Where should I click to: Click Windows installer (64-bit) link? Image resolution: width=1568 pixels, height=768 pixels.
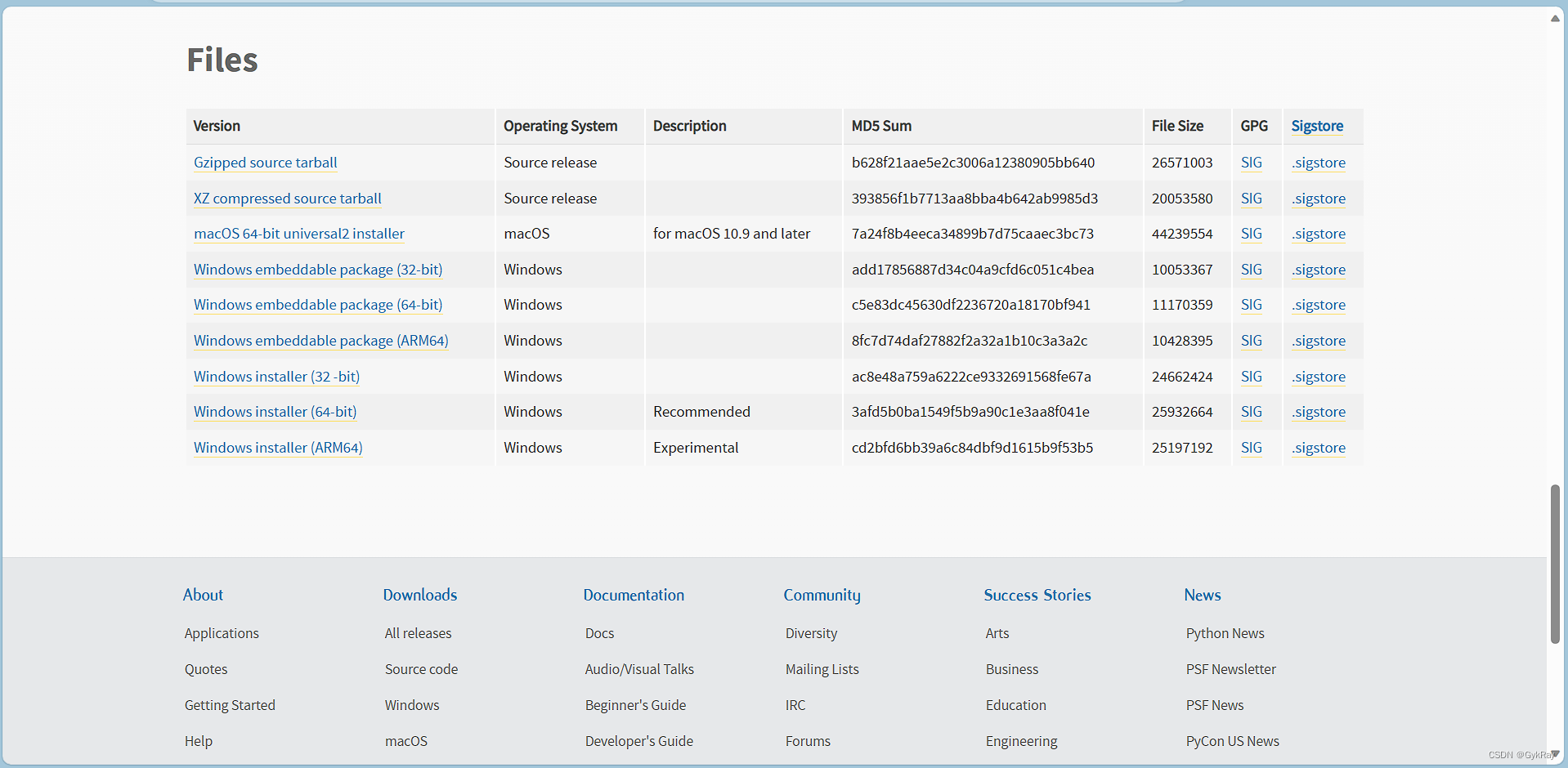pos(275,412)
